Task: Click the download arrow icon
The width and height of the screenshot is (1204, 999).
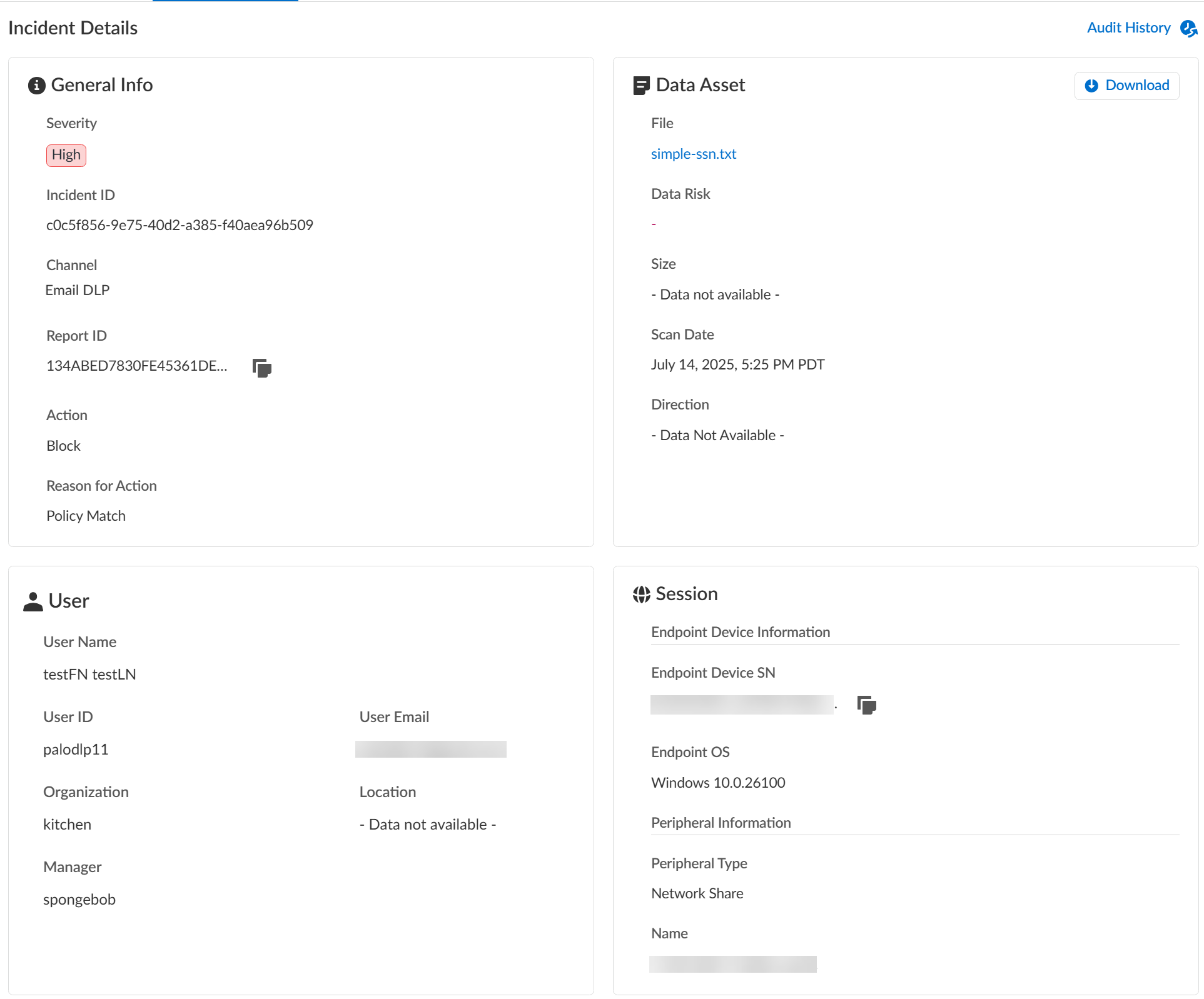Action: click(1091, 86)
